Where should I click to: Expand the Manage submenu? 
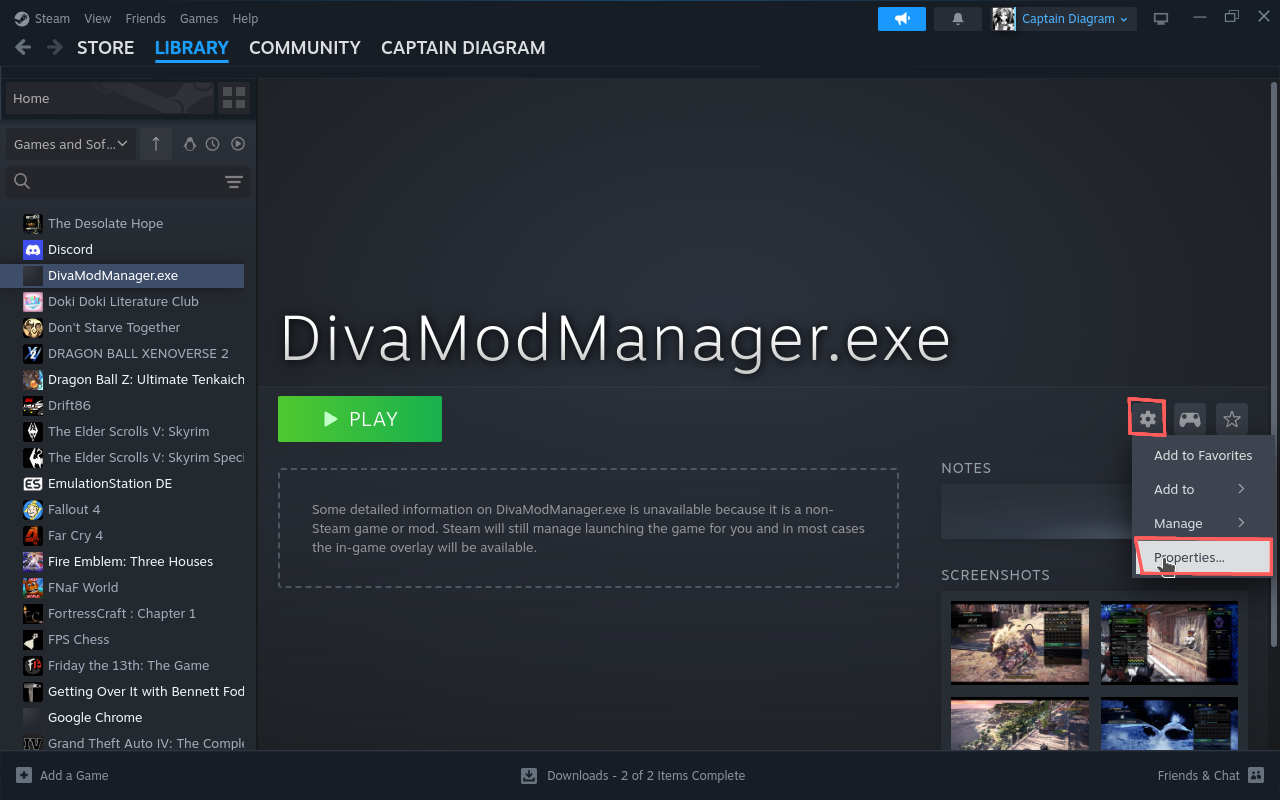coord(1203,523)
